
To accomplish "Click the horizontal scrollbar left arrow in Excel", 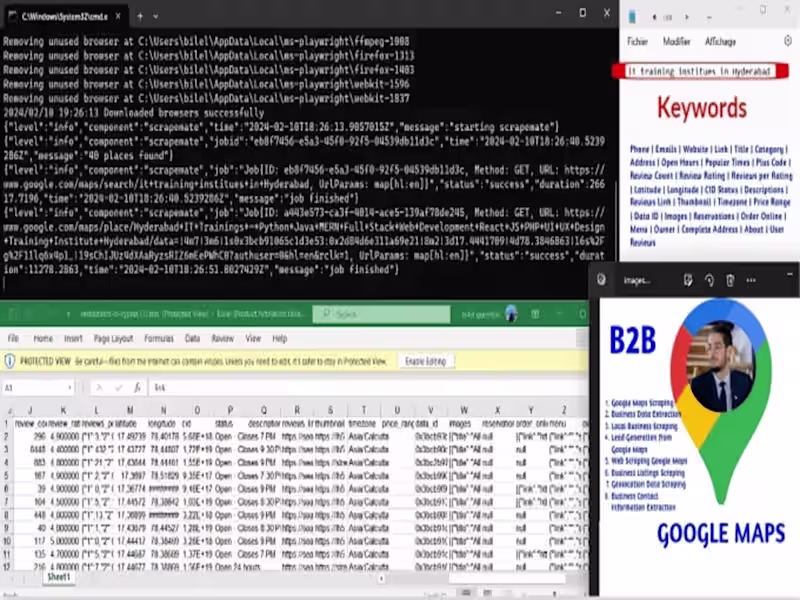I will tap(382, 579).
